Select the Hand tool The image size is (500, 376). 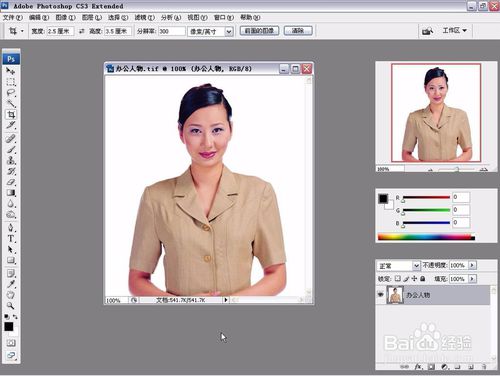(11, 295)
